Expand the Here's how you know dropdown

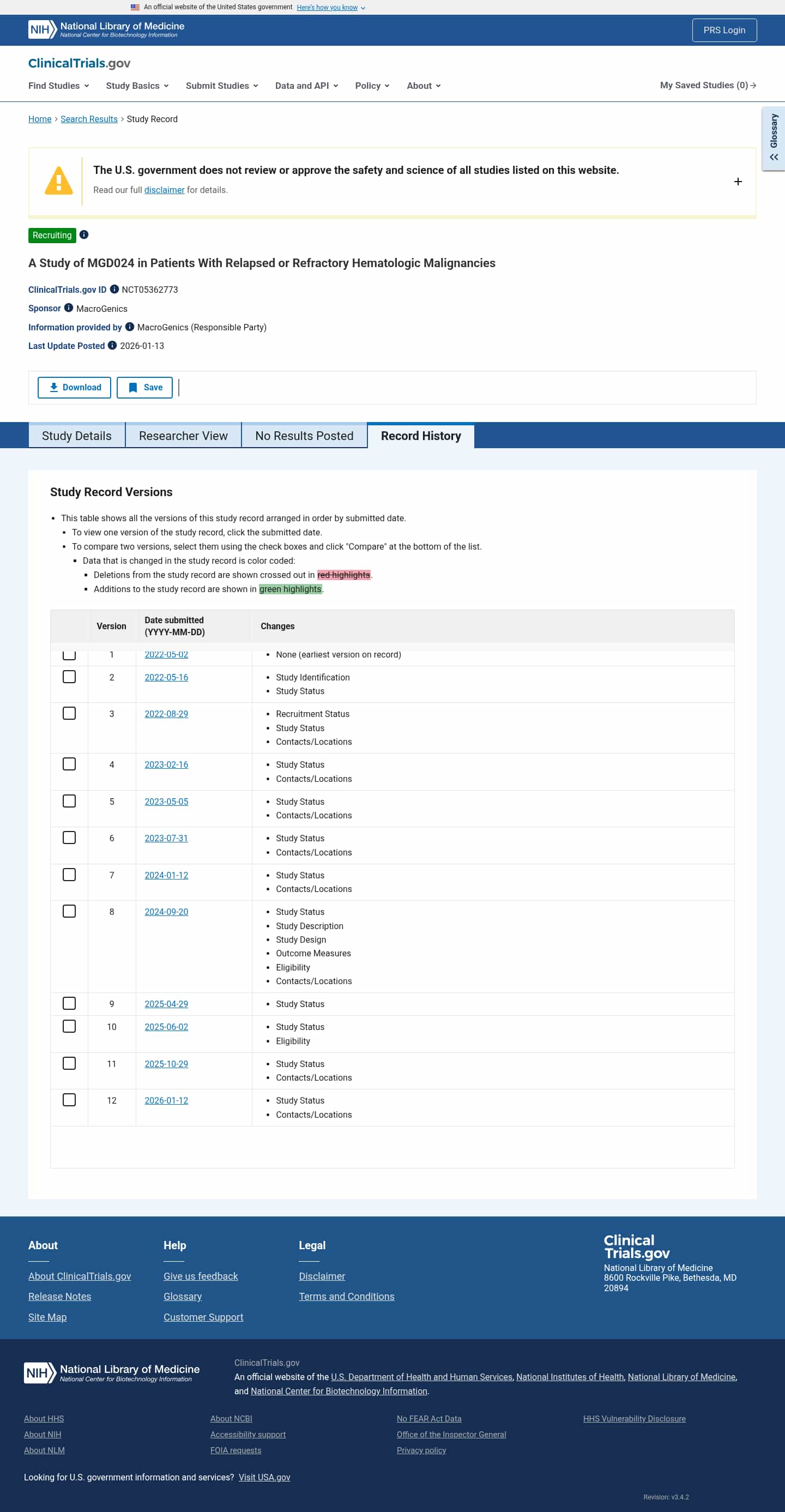tap(331, 8)
